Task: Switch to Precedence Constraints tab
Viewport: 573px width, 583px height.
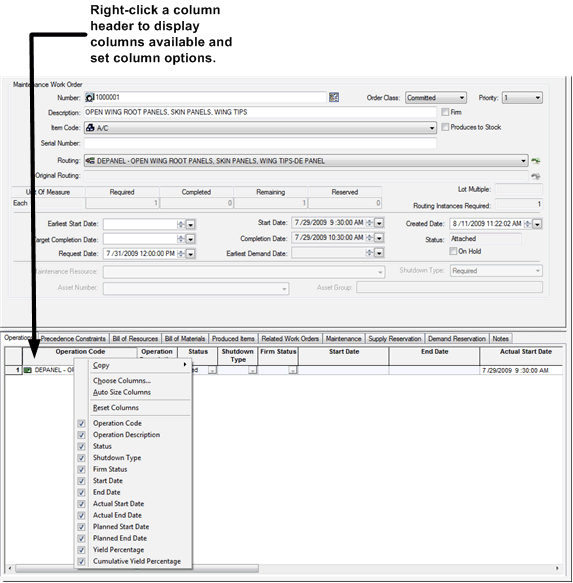Action: pos(73,339)
